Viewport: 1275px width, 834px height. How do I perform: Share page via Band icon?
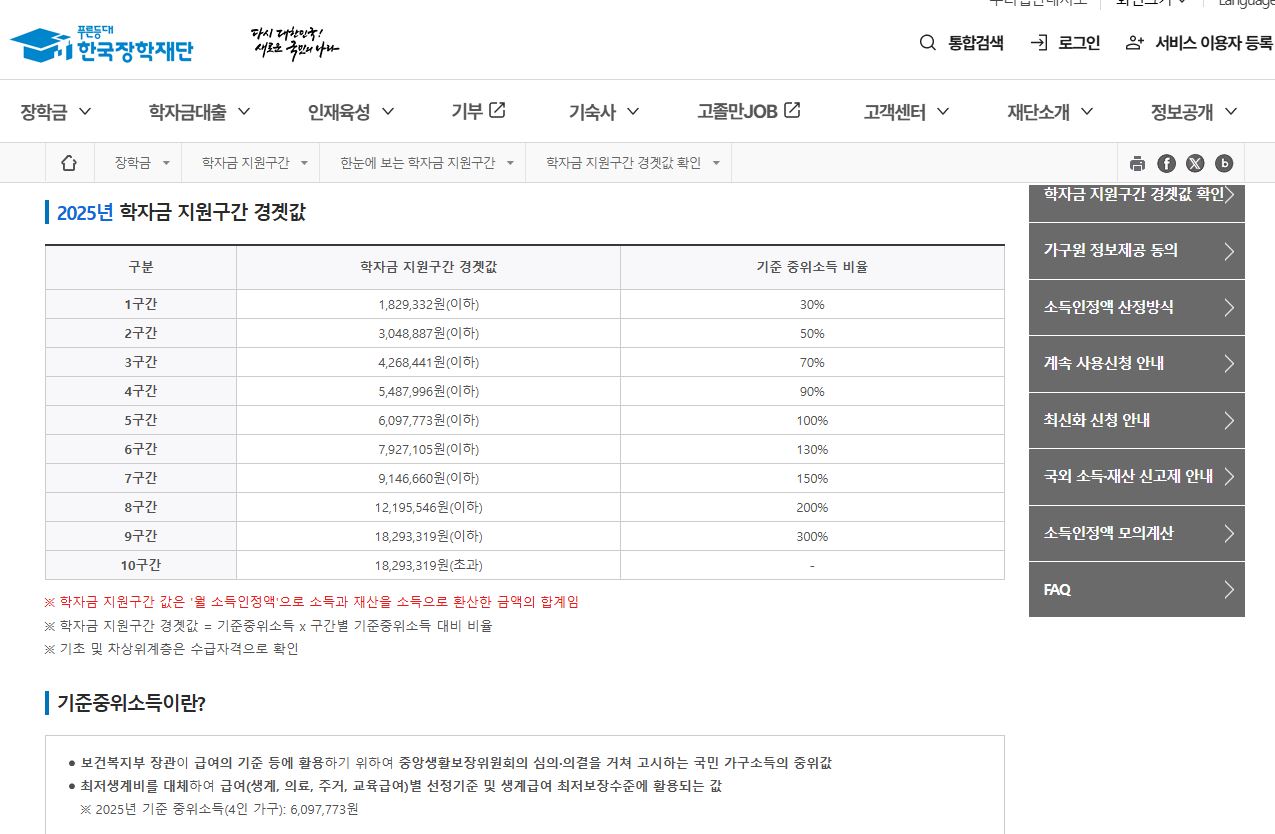click(x=1224, y=164)
